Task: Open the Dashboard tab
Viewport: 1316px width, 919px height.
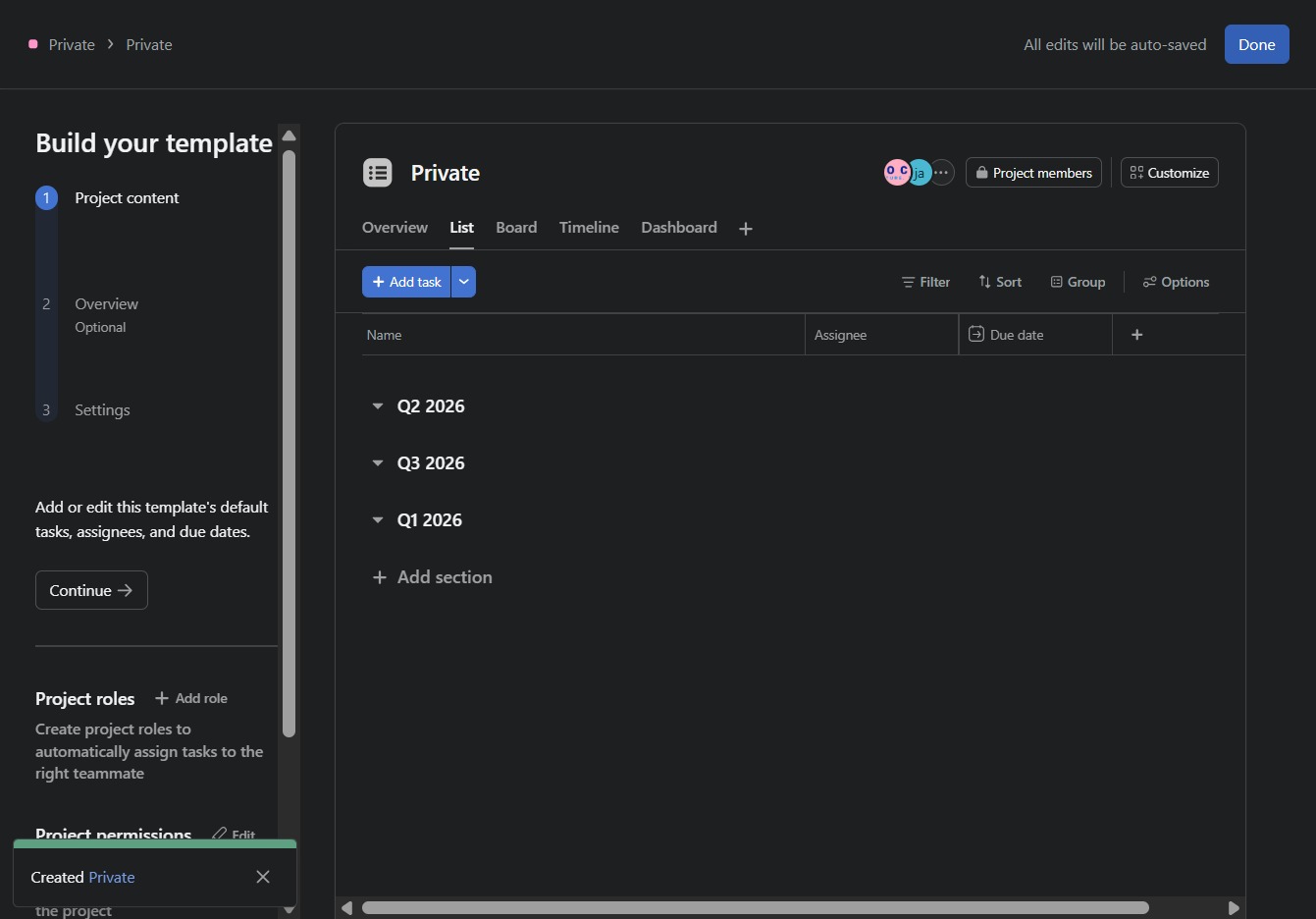Action: pos(679,228)
